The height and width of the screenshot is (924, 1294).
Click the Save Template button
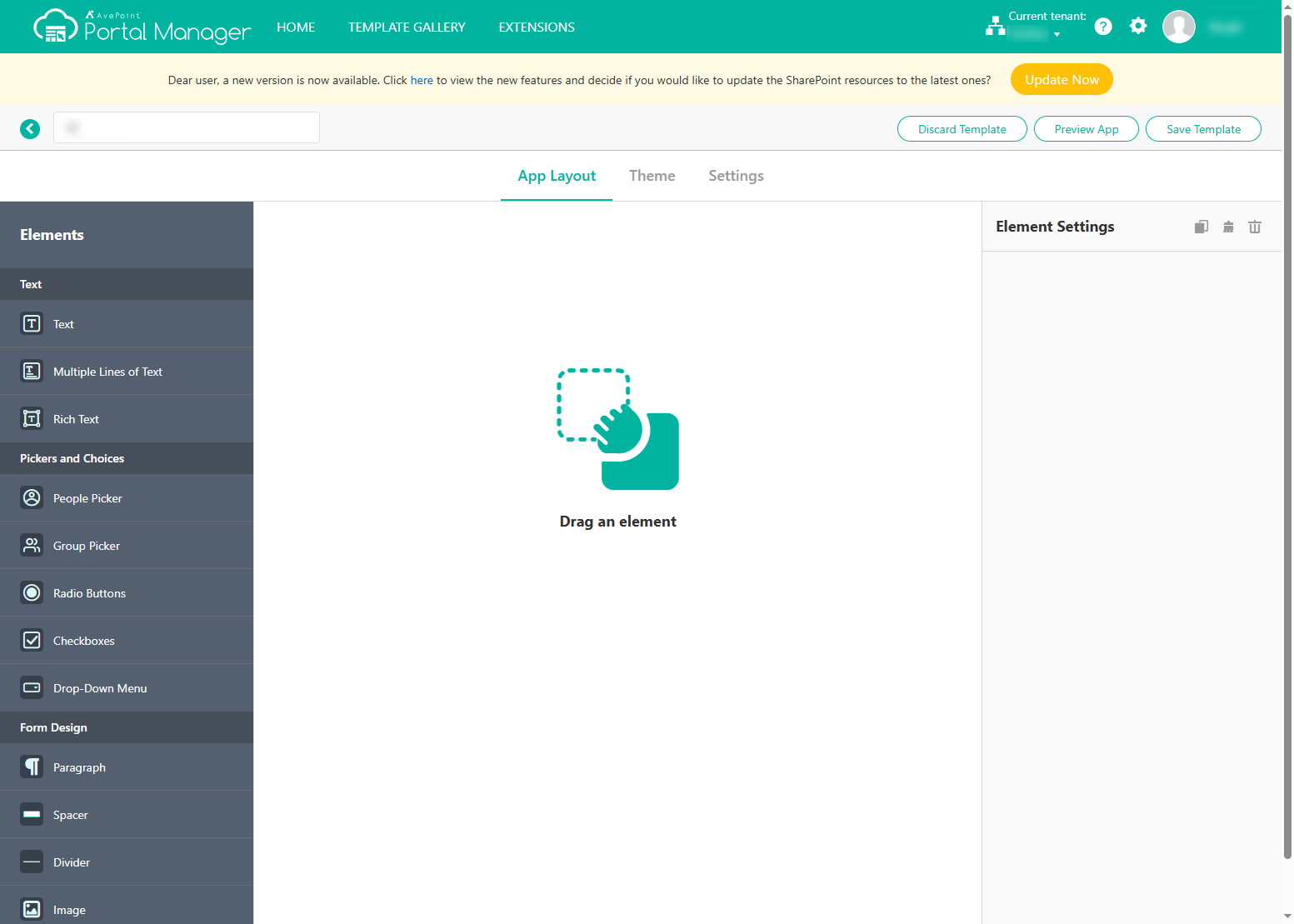[1202, 128]
